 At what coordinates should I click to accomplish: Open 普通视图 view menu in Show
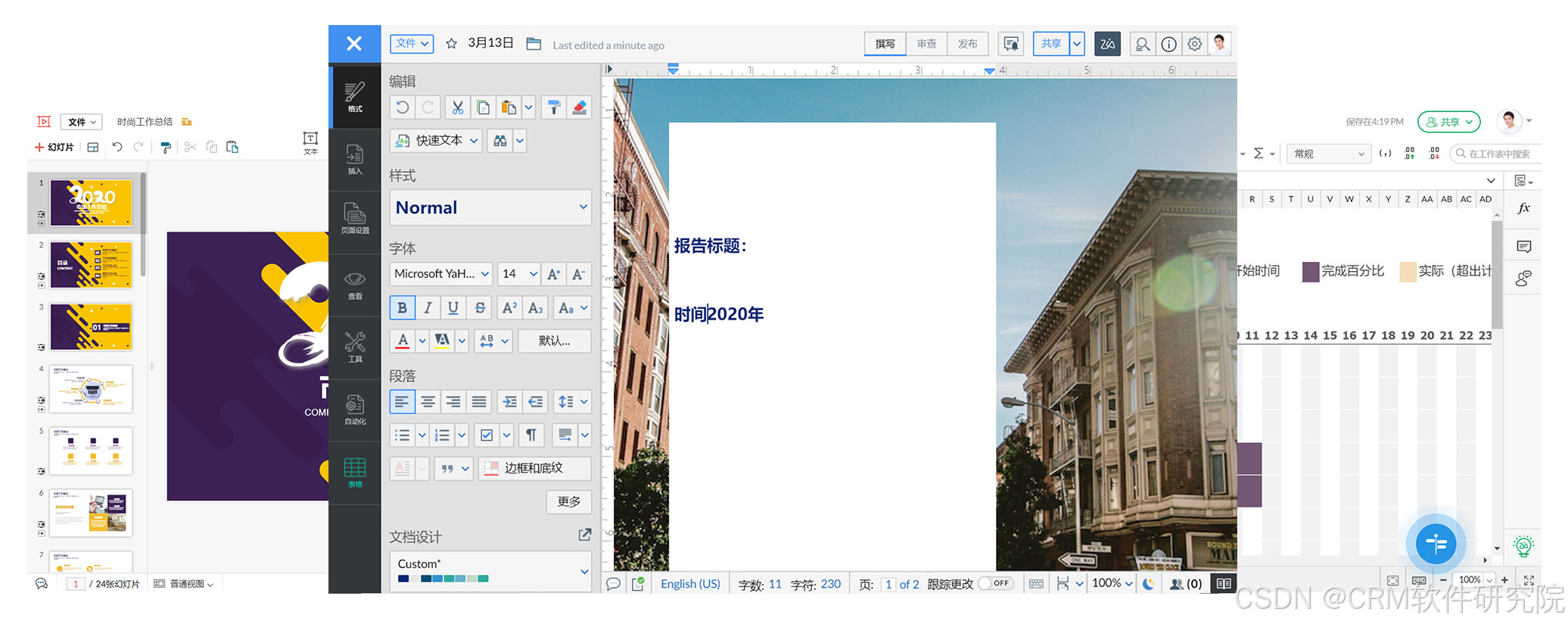[184, 584]
